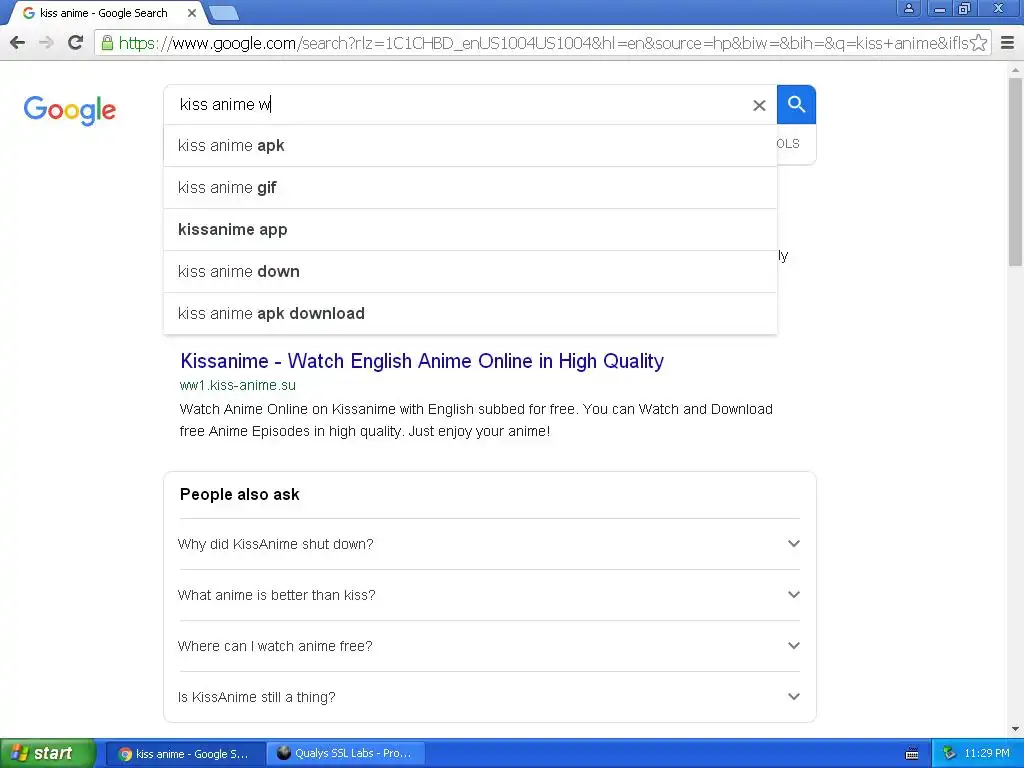This screenshot has width=1024, height=768.
Task: Switch to Qualys SSL Labs taskbar button
Action: coord(345,754)
